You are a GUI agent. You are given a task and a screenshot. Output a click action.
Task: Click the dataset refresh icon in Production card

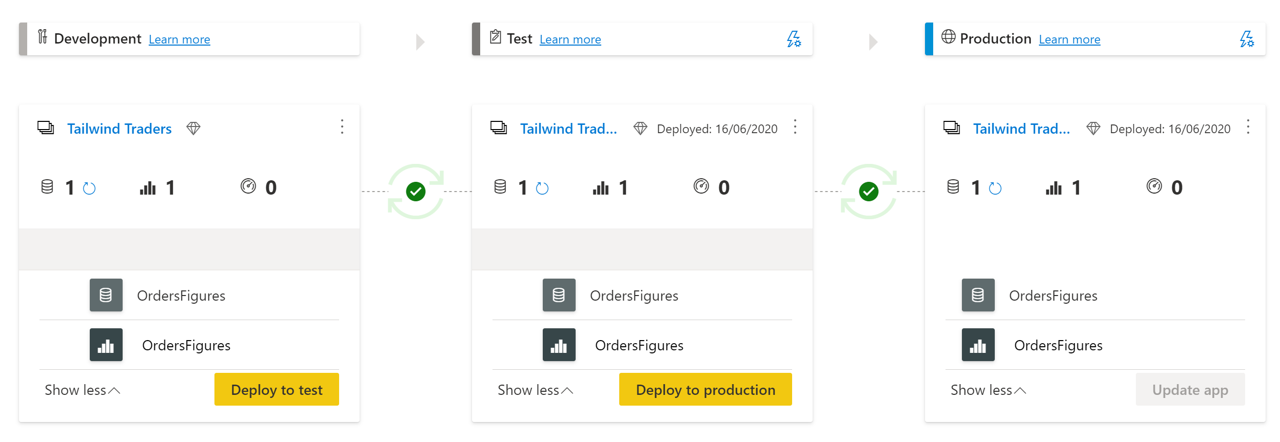pyautogui.click(x=995, y=188)
